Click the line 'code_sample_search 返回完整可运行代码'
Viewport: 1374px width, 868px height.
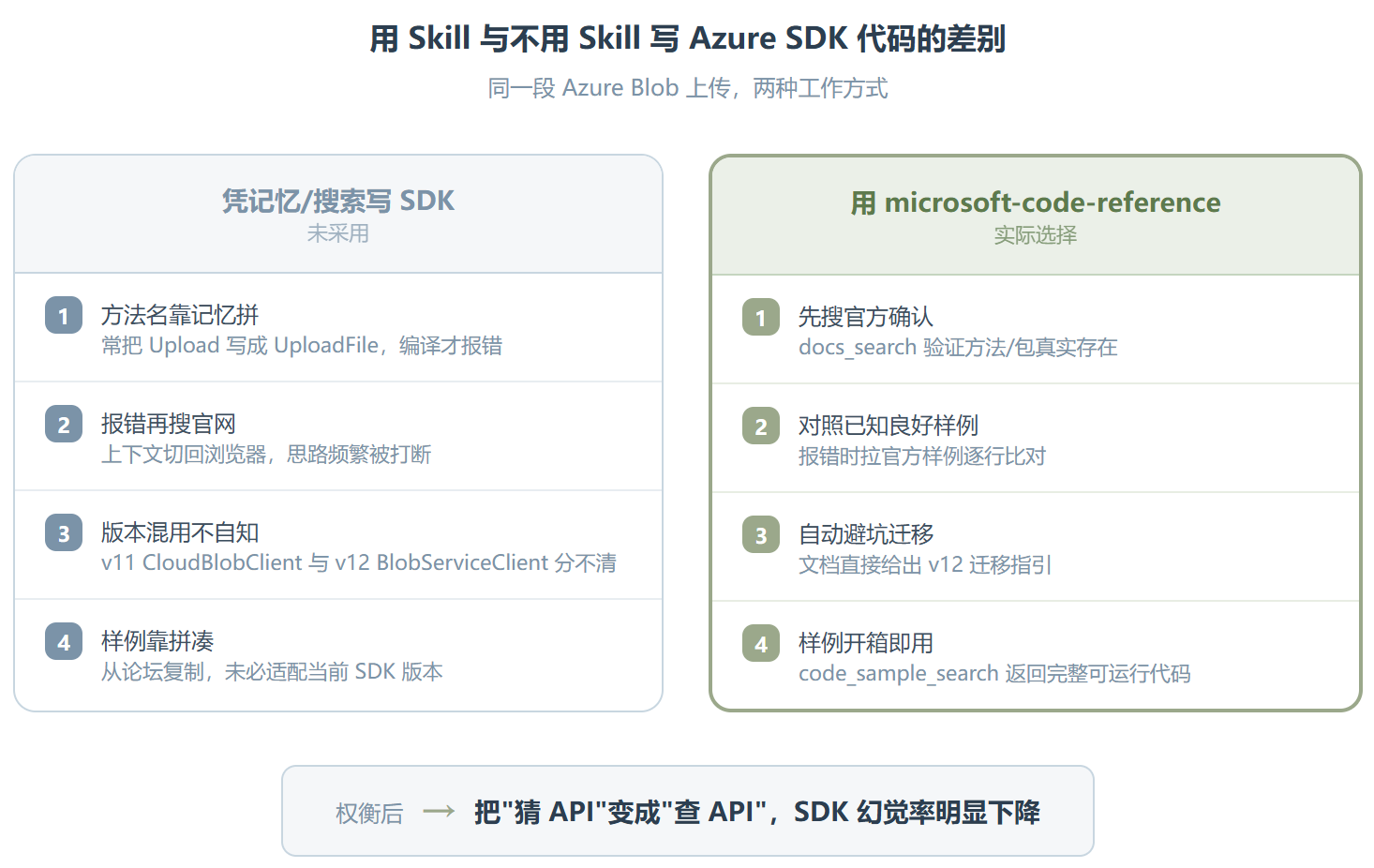994,674
